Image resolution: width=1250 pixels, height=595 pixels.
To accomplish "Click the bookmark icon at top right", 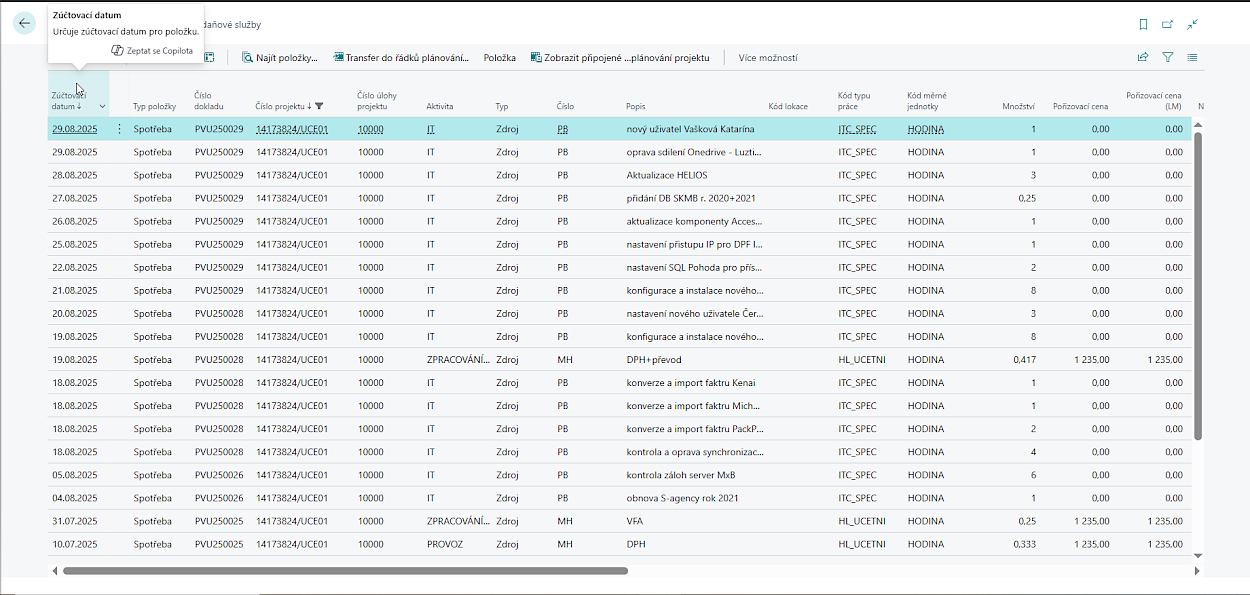I will tap(1143, 24).
